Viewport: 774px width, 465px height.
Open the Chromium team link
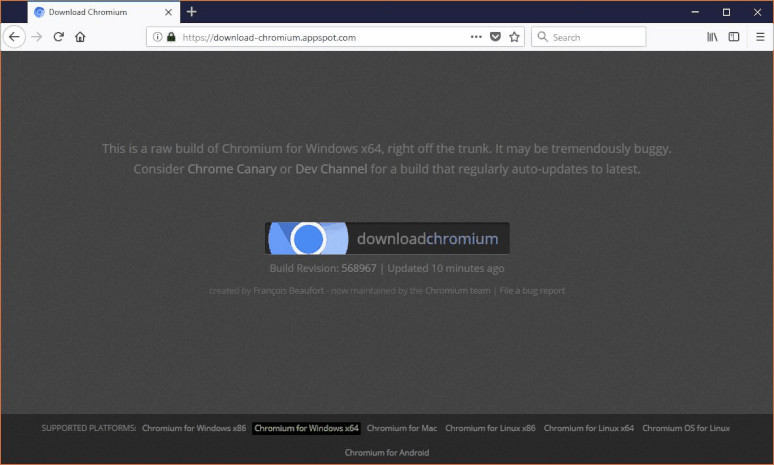tap(458, 291)
